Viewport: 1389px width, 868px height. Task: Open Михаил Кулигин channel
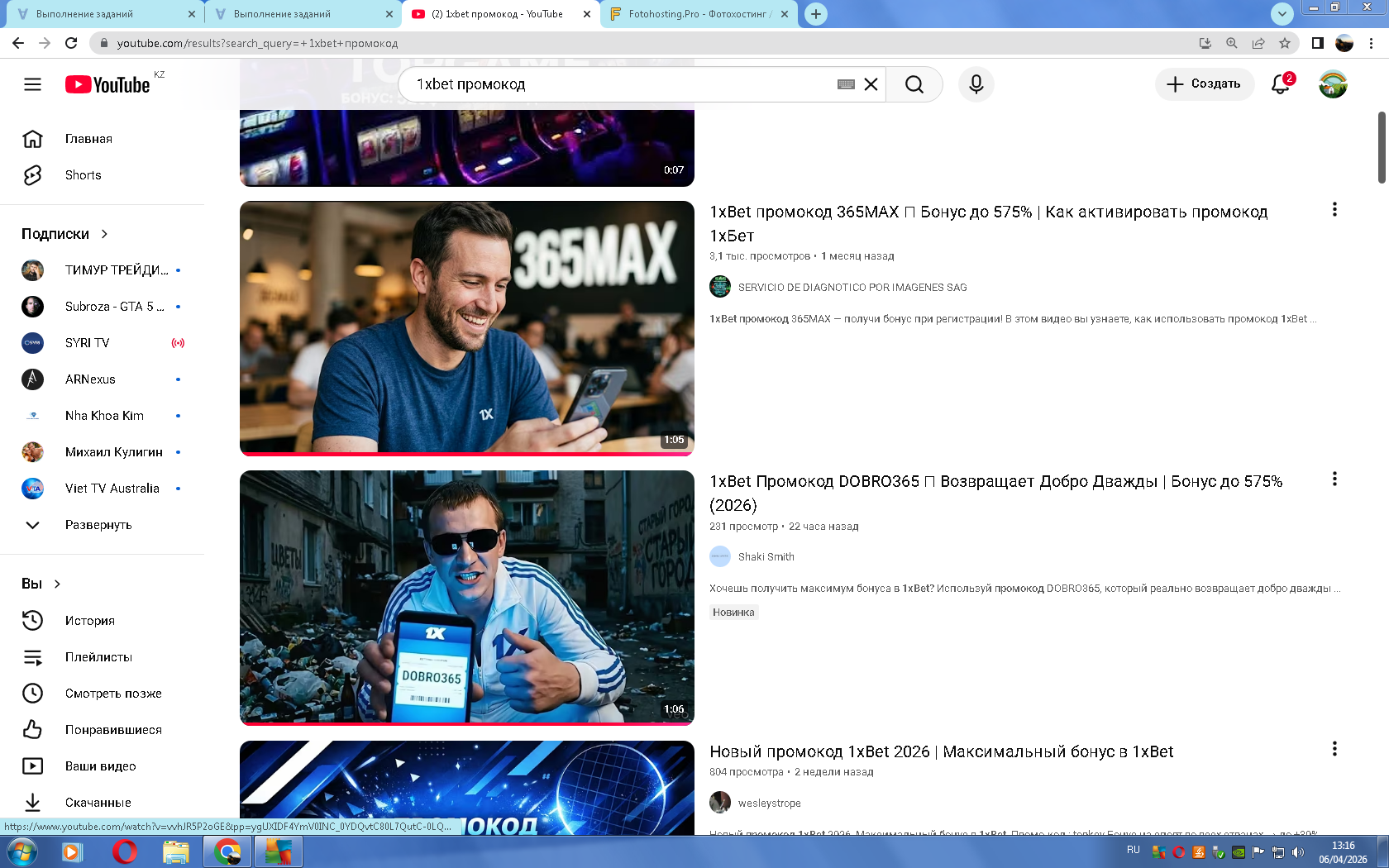coord(102,452)
